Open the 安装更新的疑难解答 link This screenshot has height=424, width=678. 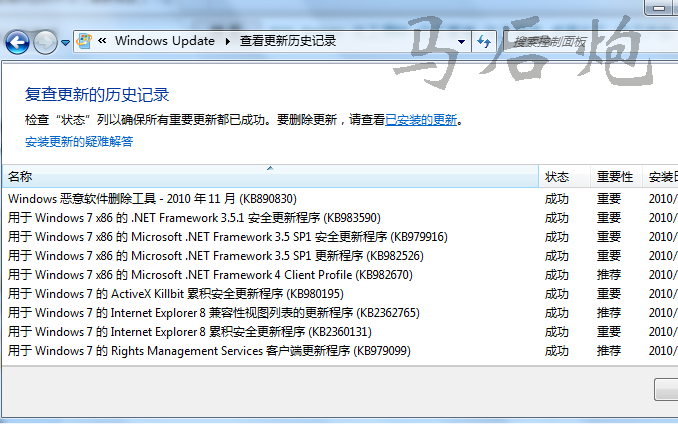pyautogui.click(x=79, y=141)
